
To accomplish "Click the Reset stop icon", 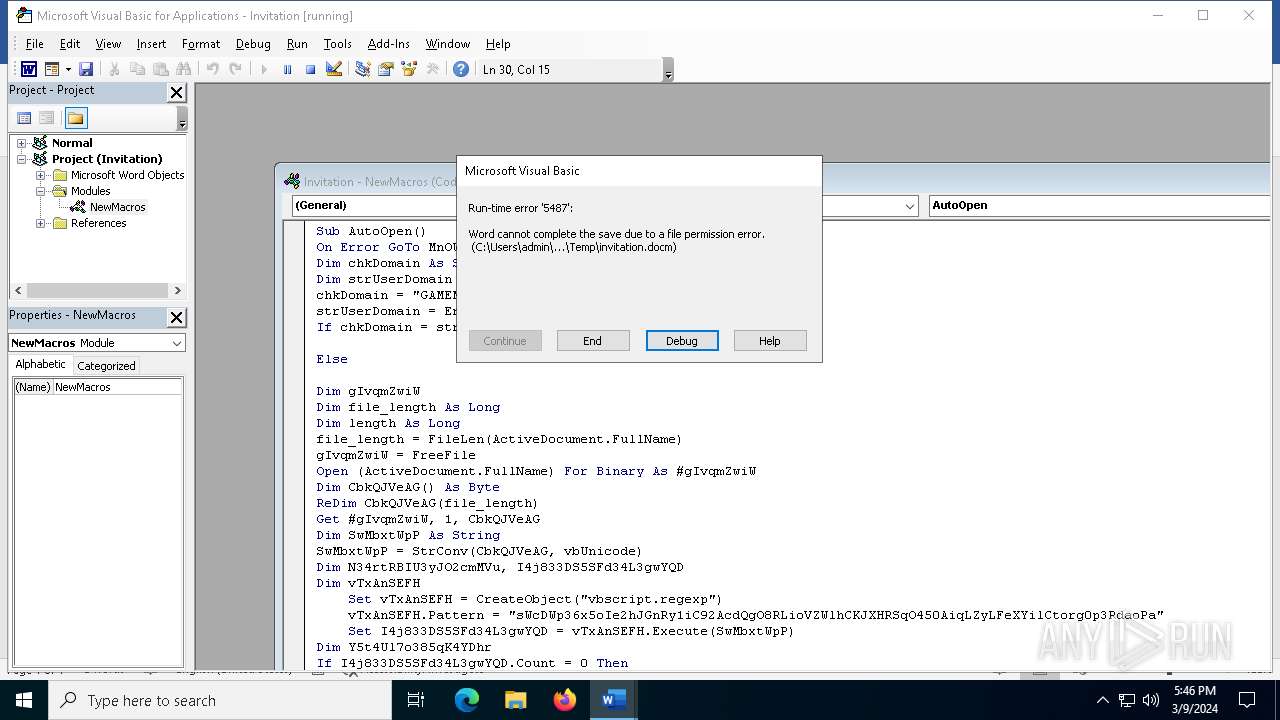I will [310, 69].
